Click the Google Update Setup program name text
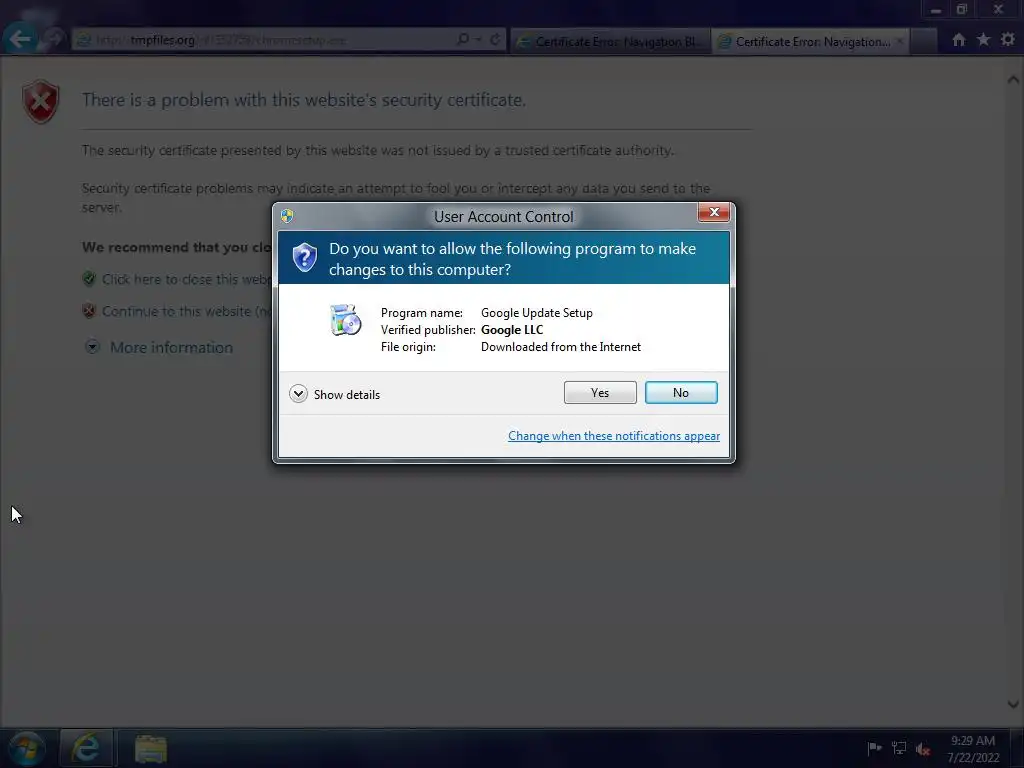The height and width of the screenshot is (768, 1024). tap(537, 313)
